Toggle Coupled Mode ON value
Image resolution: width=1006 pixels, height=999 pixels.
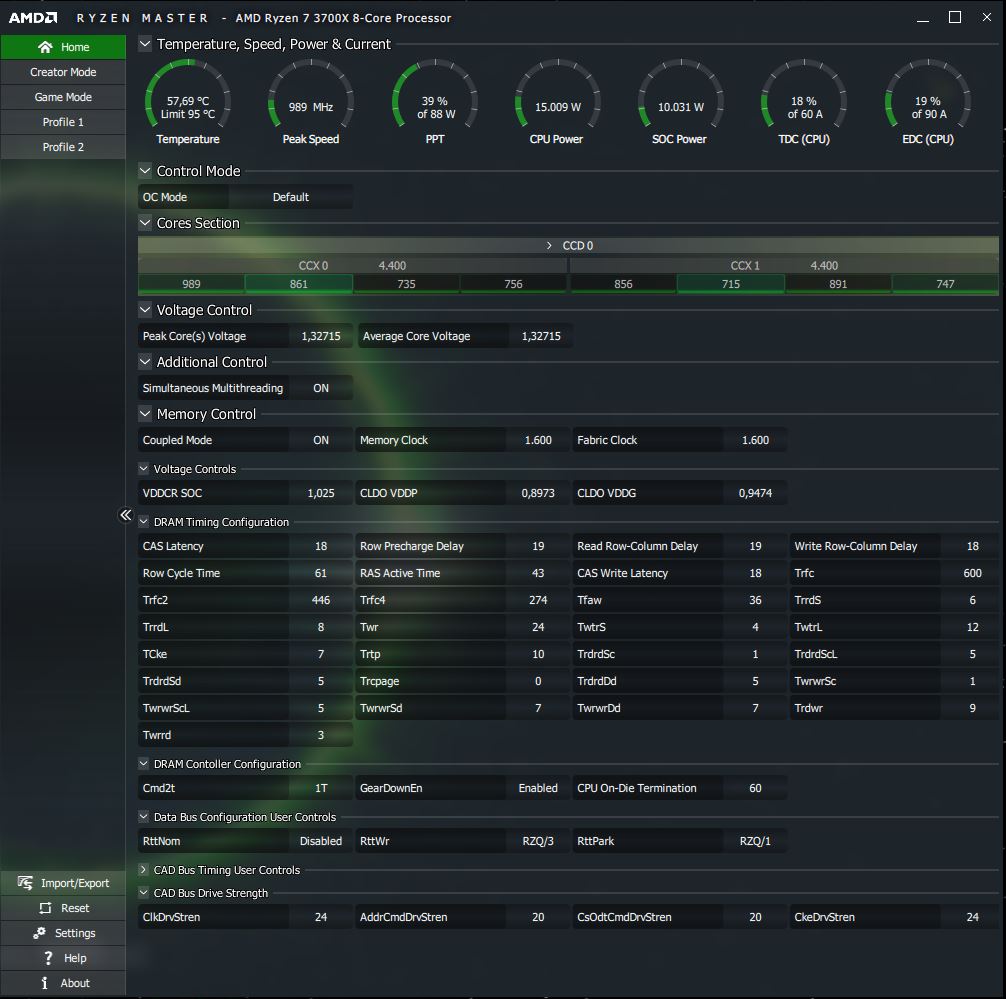pos(321,440)
